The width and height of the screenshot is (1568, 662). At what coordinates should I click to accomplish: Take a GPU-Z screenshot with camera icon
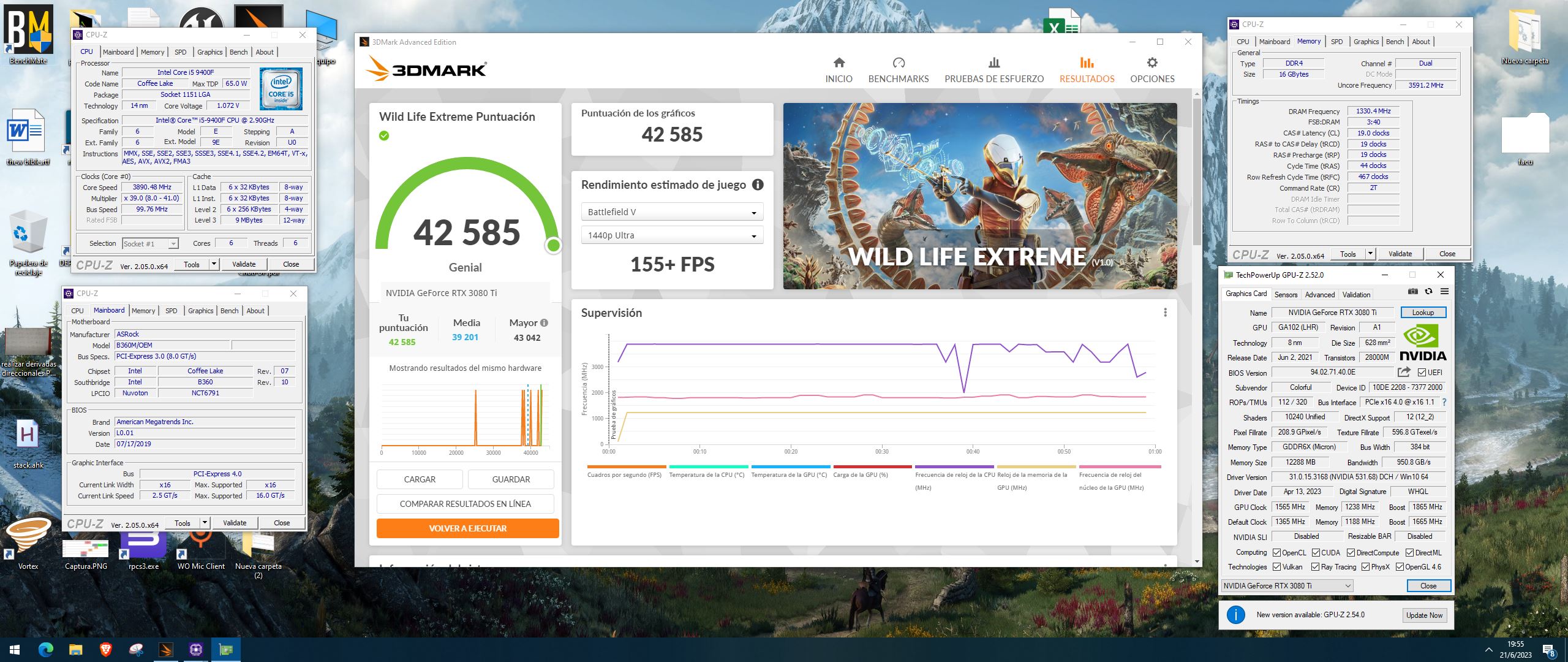(x=1412, y=292)
